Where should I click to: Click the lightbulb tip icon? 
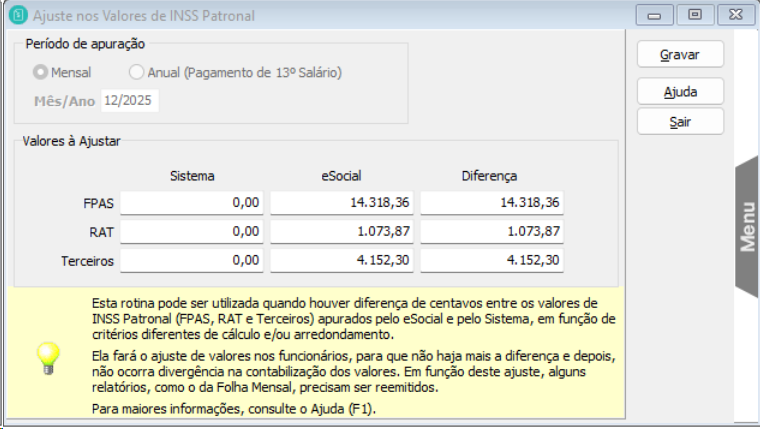pyautogui.click(x=48, y=356)
